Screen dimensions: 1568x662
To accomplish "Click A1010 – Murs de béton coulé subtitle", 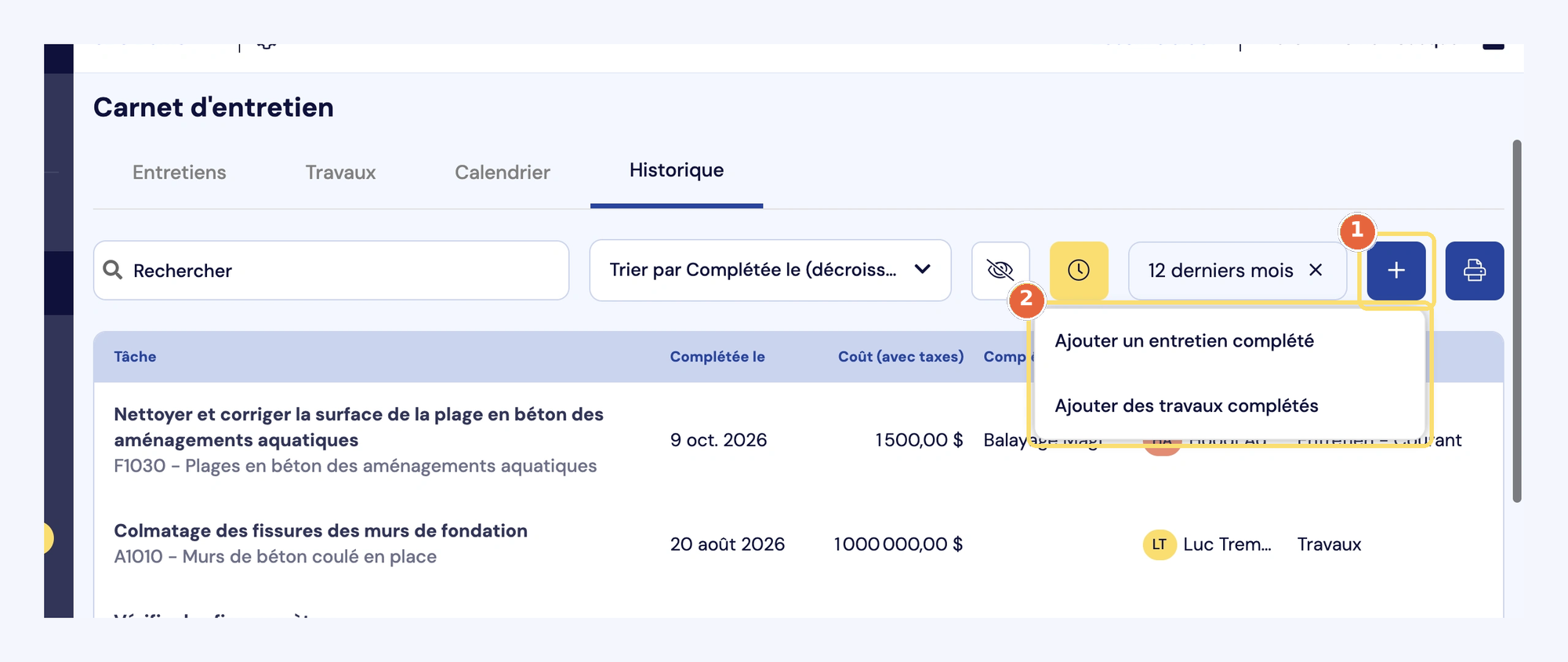I will tap(275, 557).
